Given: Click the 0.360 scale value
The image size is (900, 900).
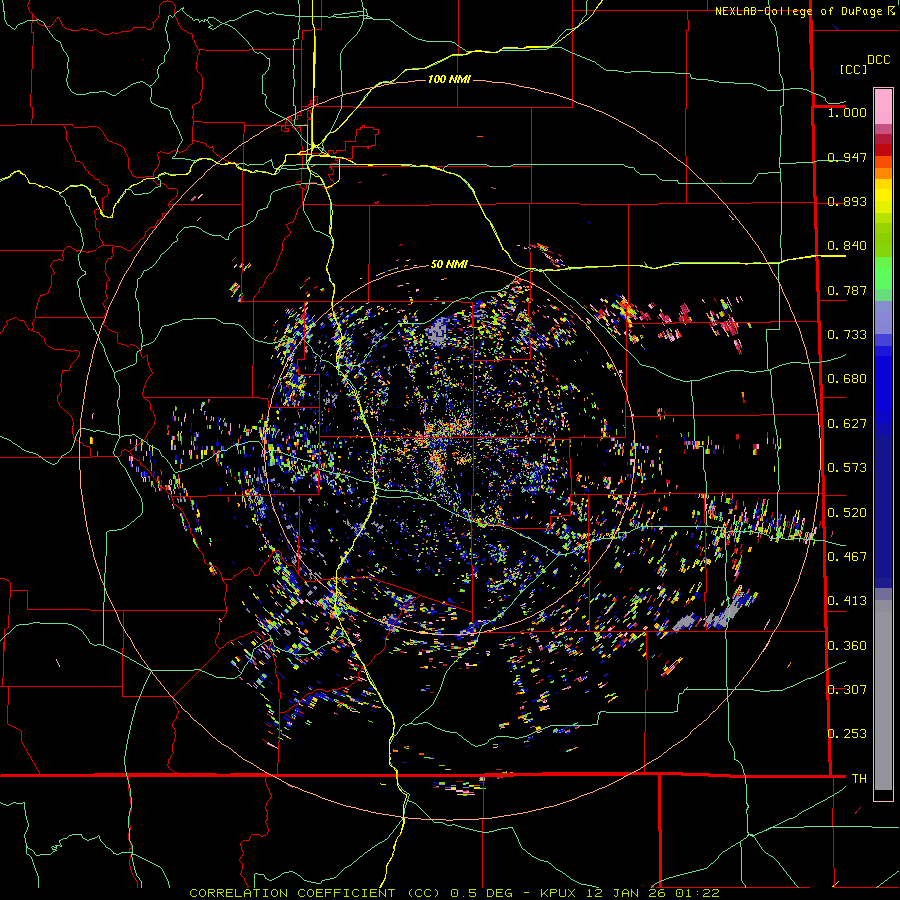Looking at the screenshot, I should coord(847,646).
